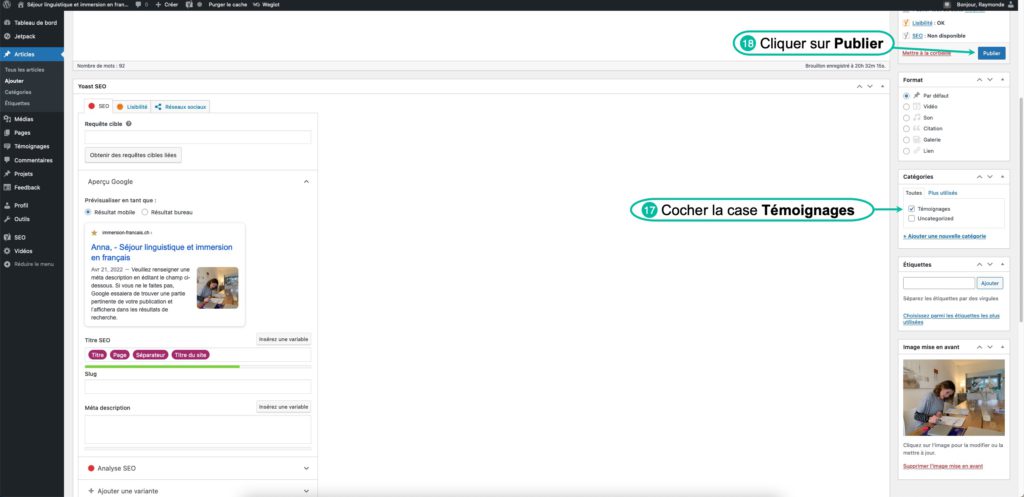Screen dimensions: 1024x497
Task: Click Créer plus icon in admin bar
Action: tap(158, 5)
